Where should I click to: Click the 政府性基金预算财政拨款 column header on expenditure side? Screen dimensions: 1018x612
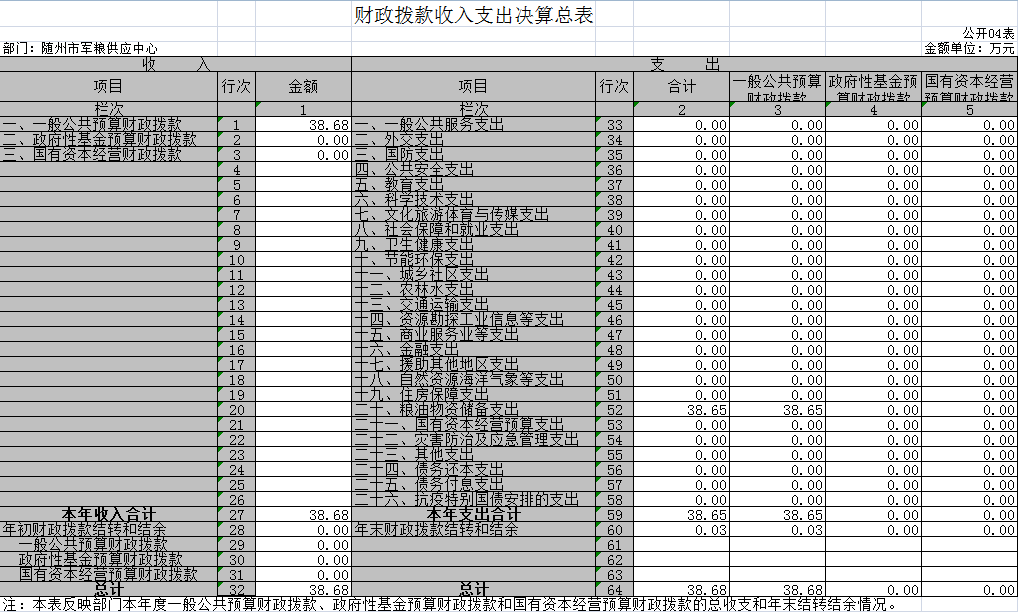coord(873,86)
